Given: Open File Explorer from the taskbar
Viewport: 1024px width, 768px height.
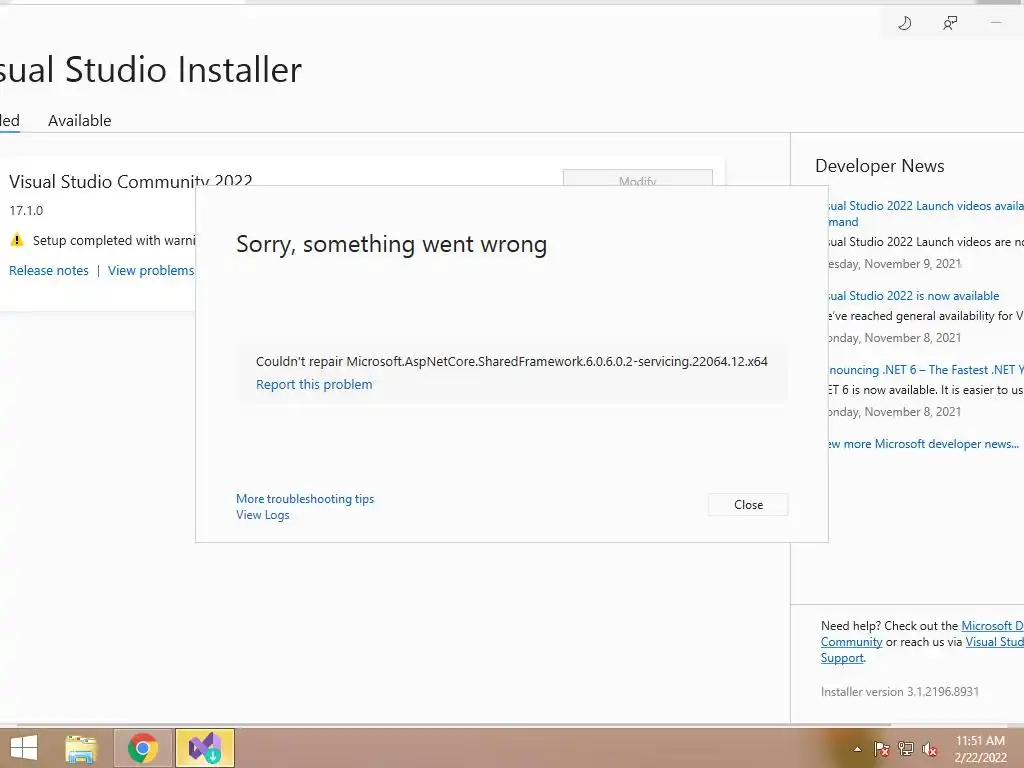Looking at the screenshot, I should point(81,748).
